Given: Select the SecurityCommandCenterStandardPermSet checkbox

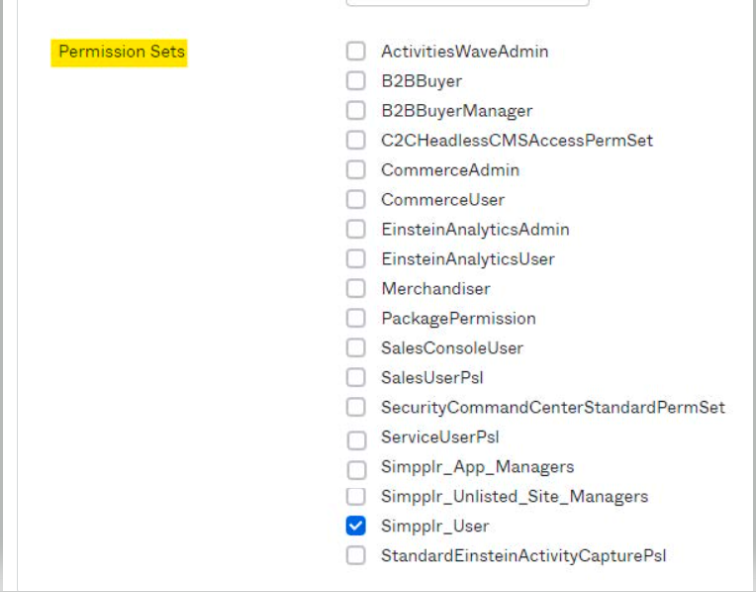Looking at the screenshot, I should tap(356, 407).
